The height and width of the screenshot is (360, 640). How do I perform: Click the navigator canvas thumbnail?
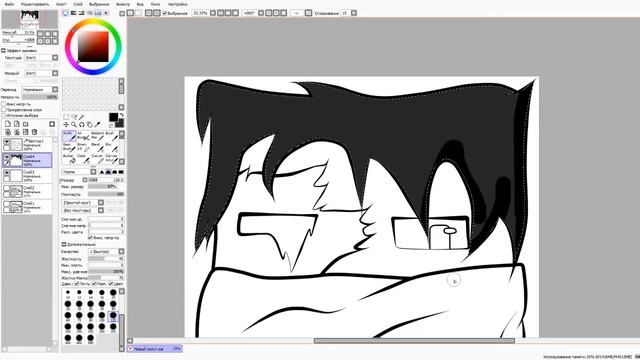click(x=29, y=19)
